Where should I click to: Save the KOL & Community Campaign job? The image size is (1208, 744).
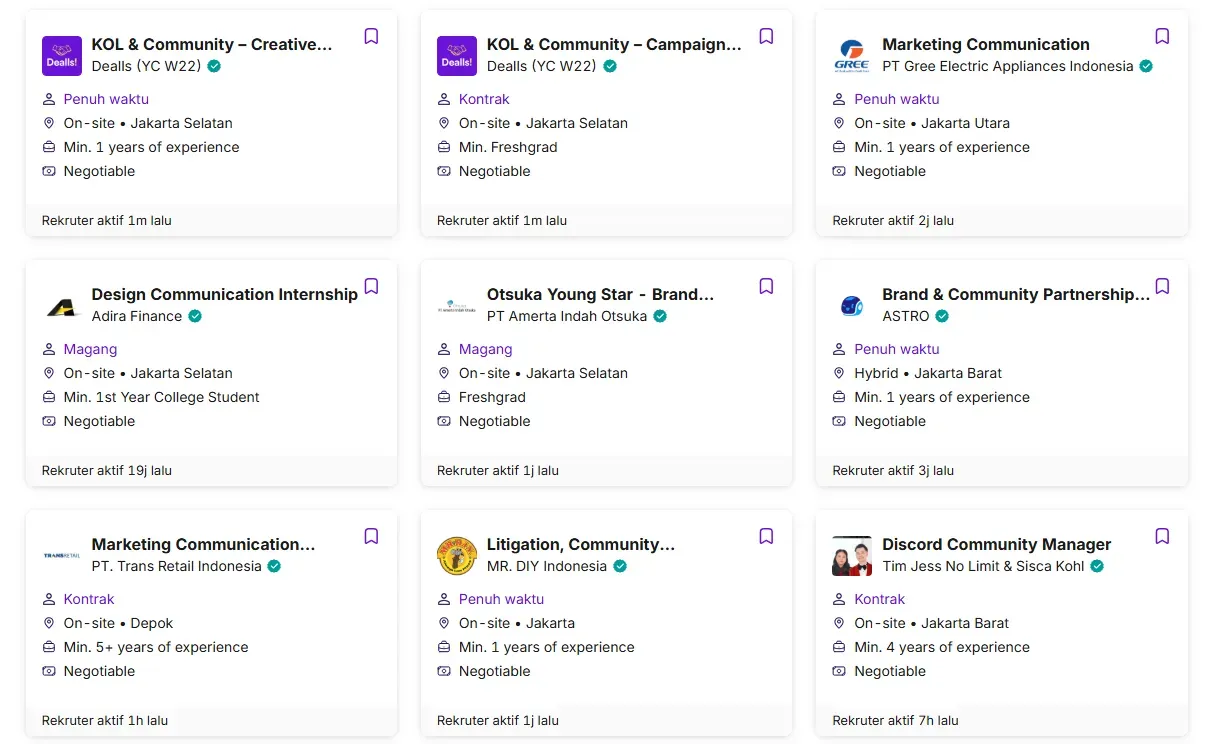point(766,37)
